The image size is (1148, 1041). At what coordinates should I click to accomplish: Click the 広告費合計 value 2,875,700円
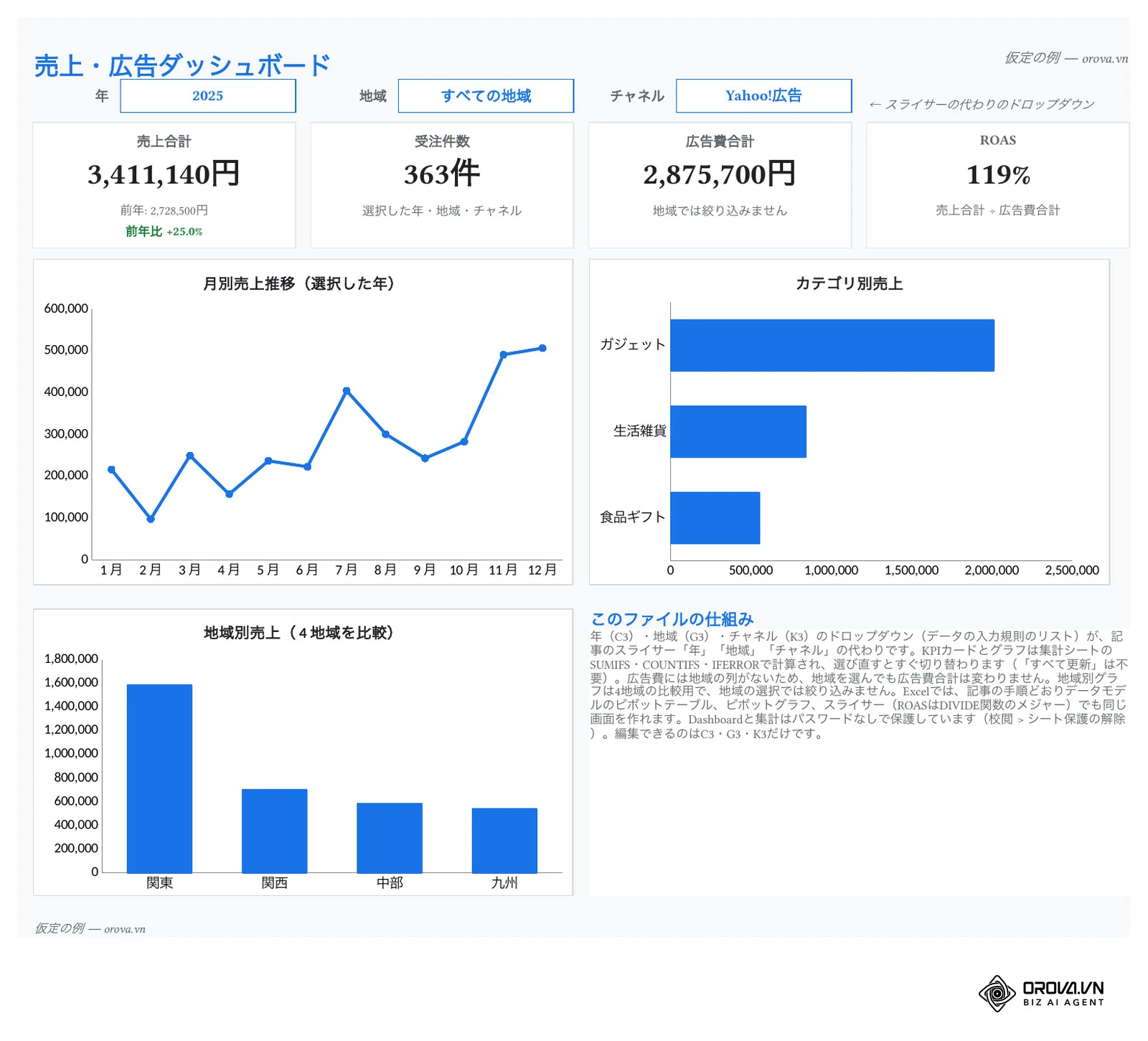[720, 174]
